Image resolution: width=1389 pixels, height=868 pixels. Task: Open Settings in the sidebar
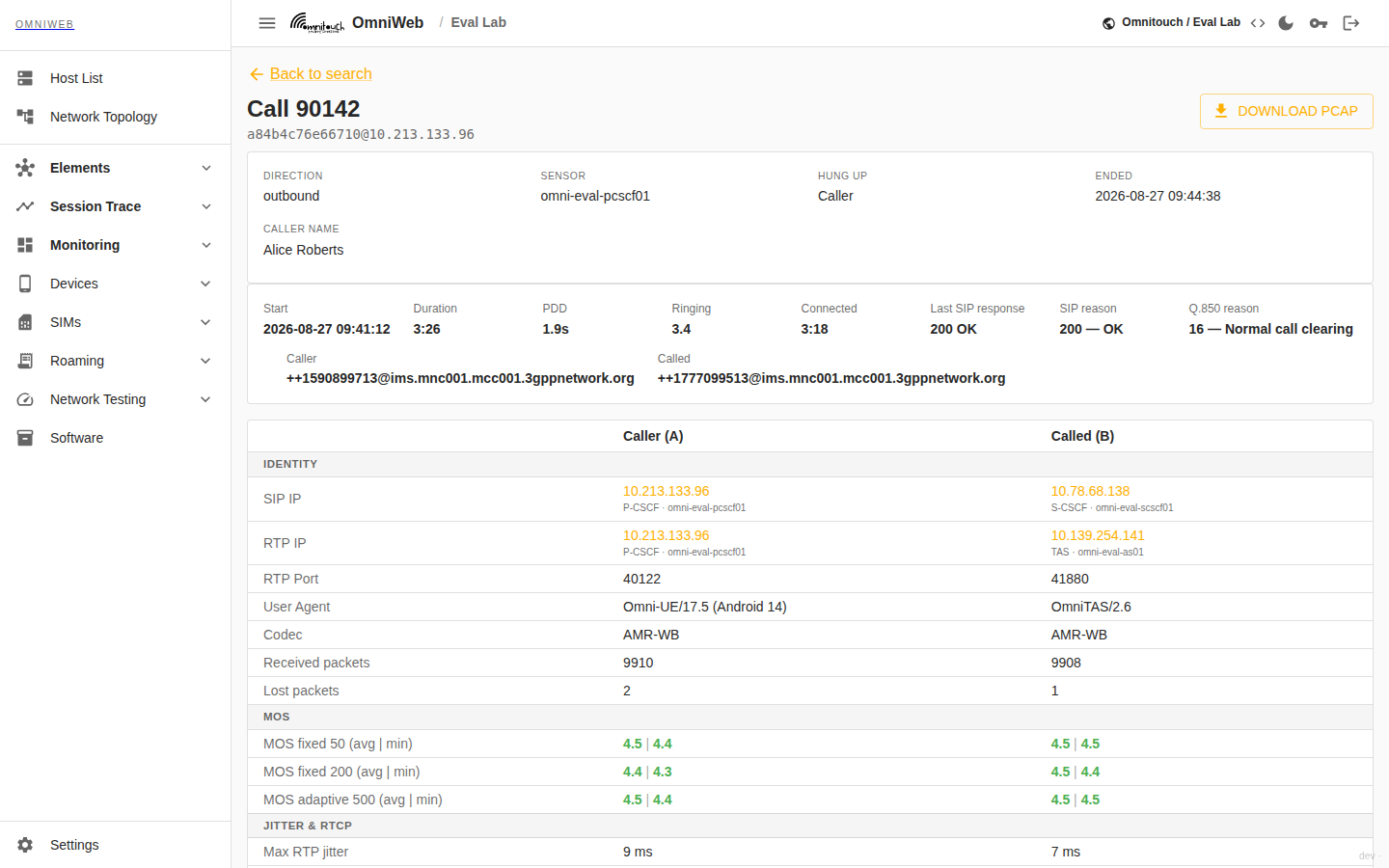pos(115,845)
